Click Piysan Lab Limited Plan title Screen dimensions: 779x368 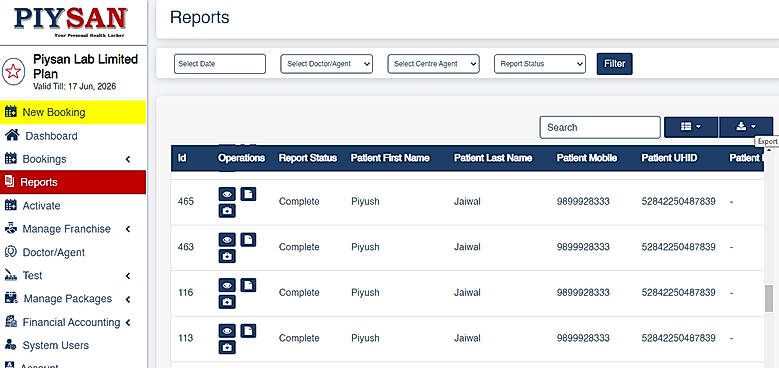[85, 67]
